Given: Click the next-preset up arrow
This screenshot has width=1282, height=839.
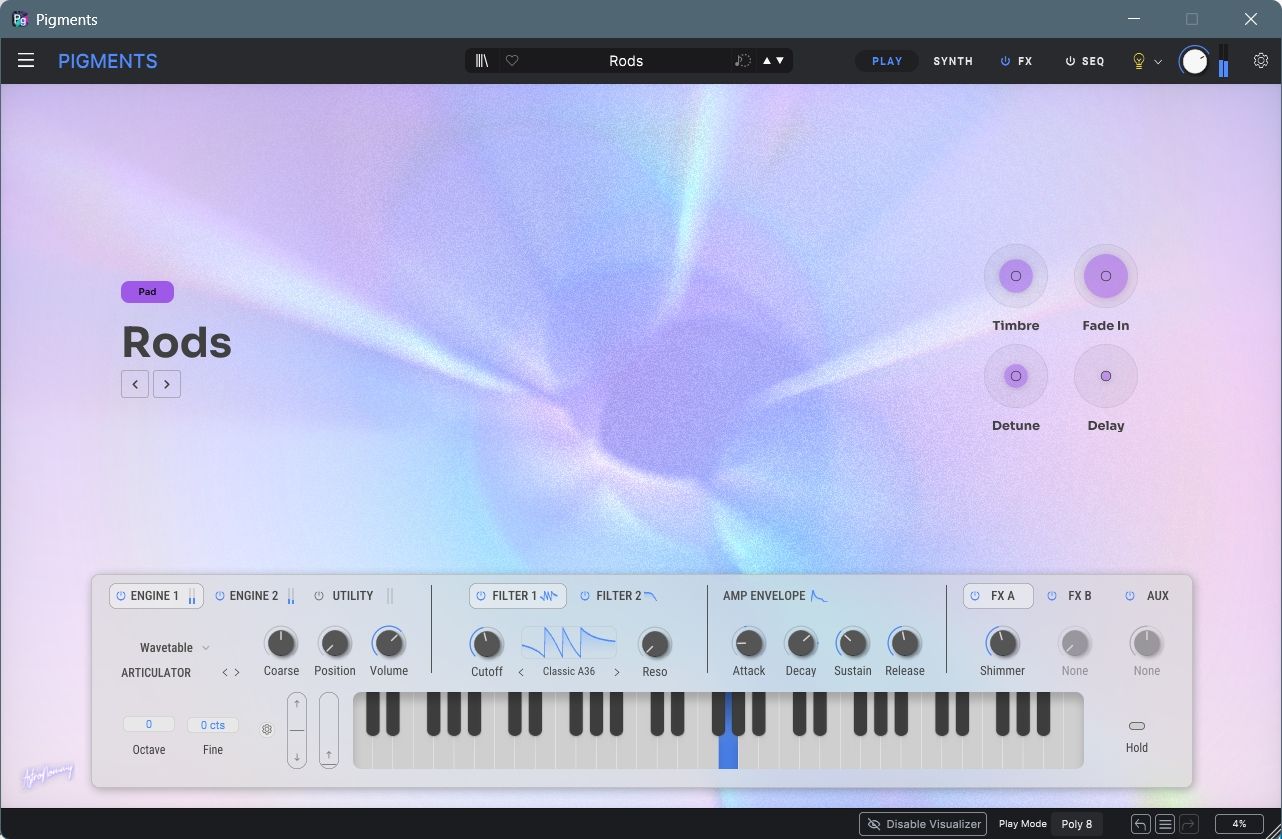Looking at the screenshot, I should tap(765, 60).
